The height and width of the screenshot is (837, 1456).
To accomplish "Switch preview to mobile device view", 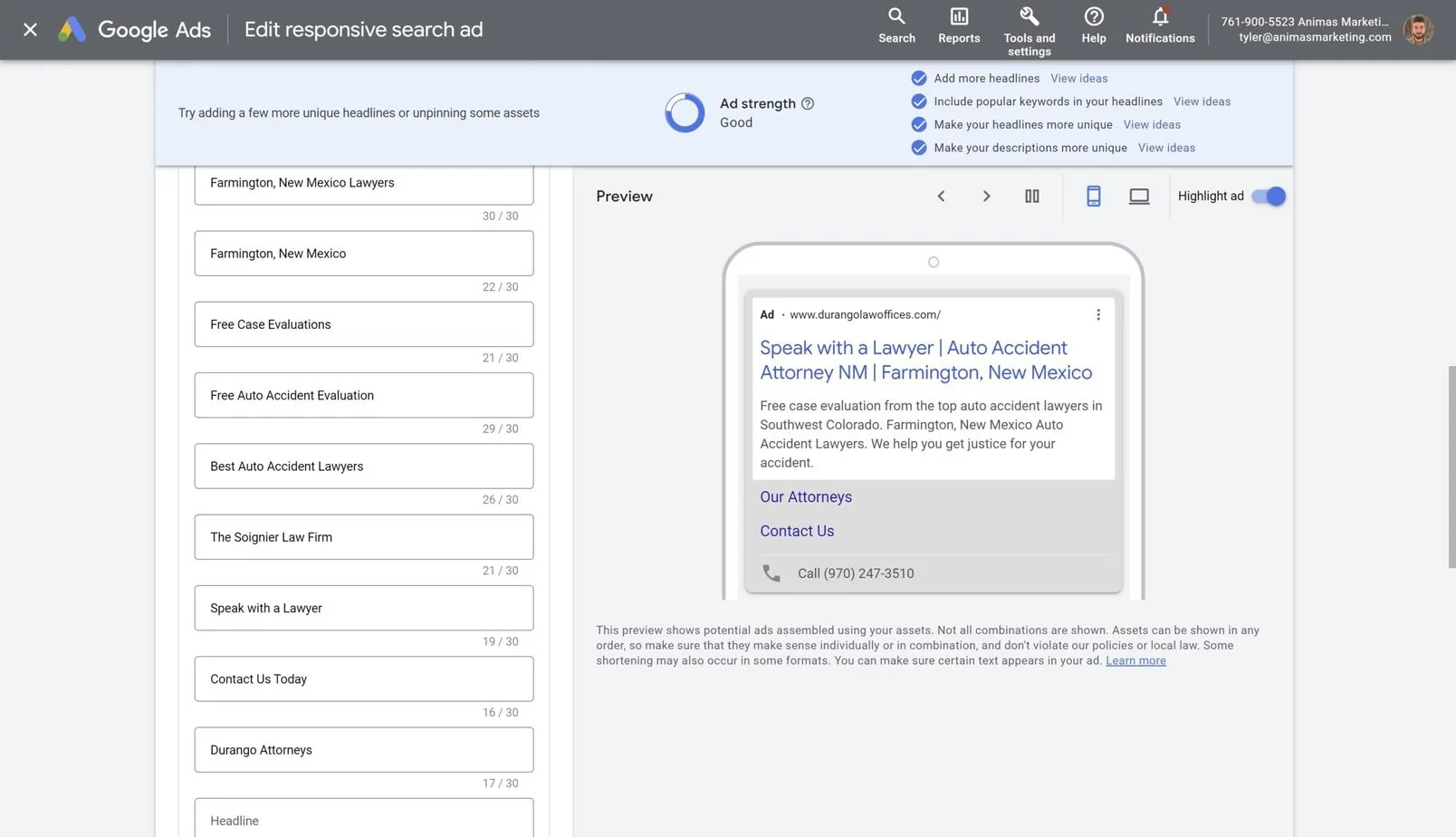I will (1093, 197).
